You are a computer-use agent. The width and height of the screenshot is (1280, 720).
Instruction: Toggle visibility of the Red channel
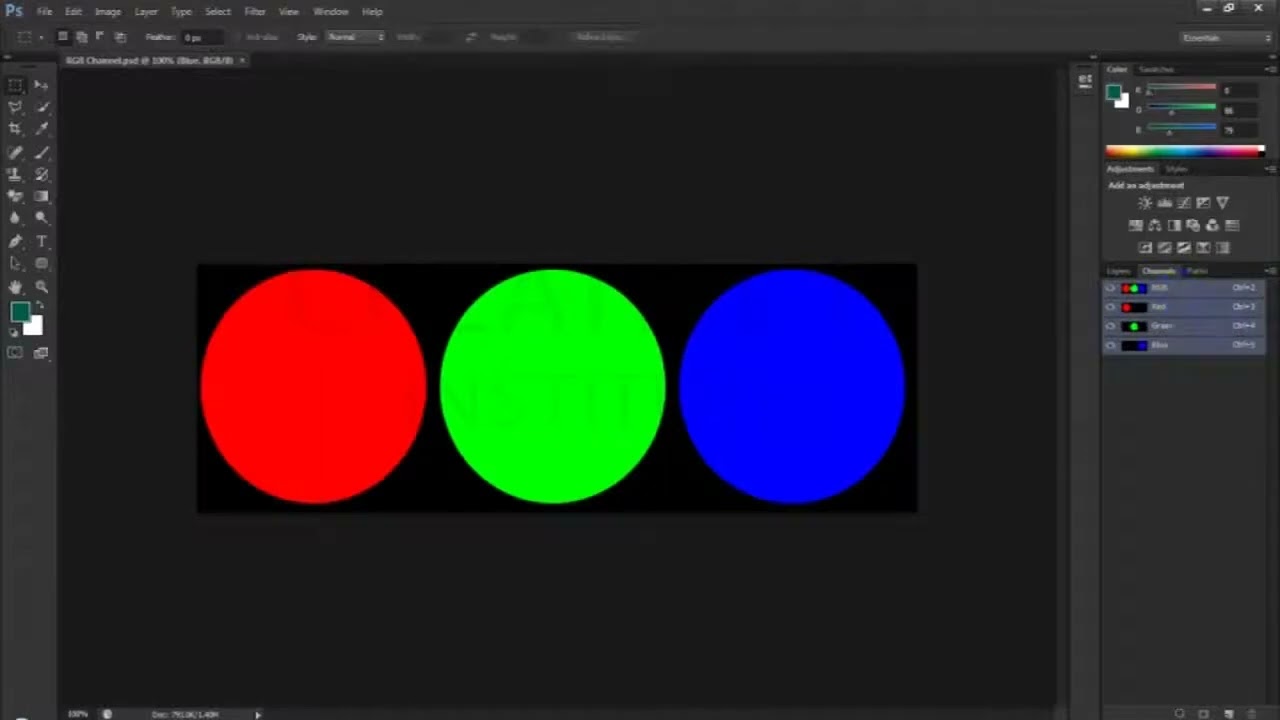[x=1111, y=307]
